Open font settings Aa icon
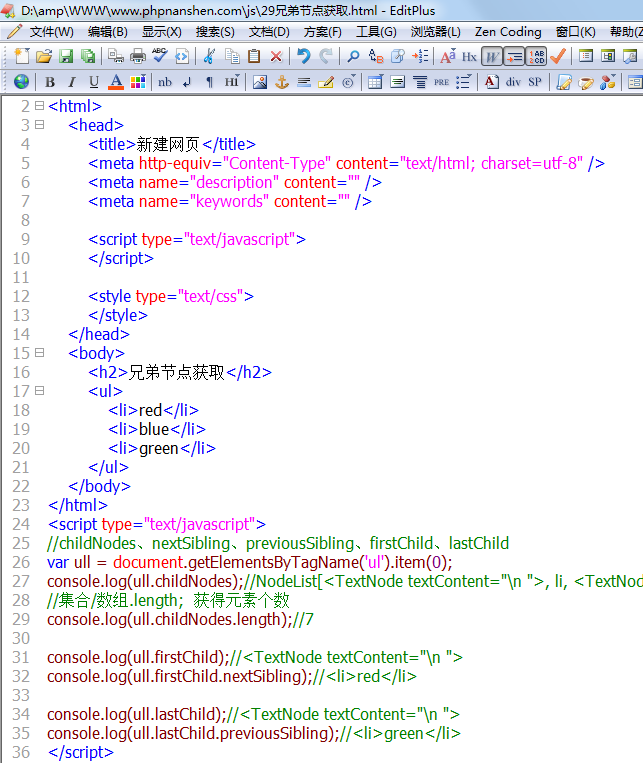643x763 pixels. tap(448, 56)
